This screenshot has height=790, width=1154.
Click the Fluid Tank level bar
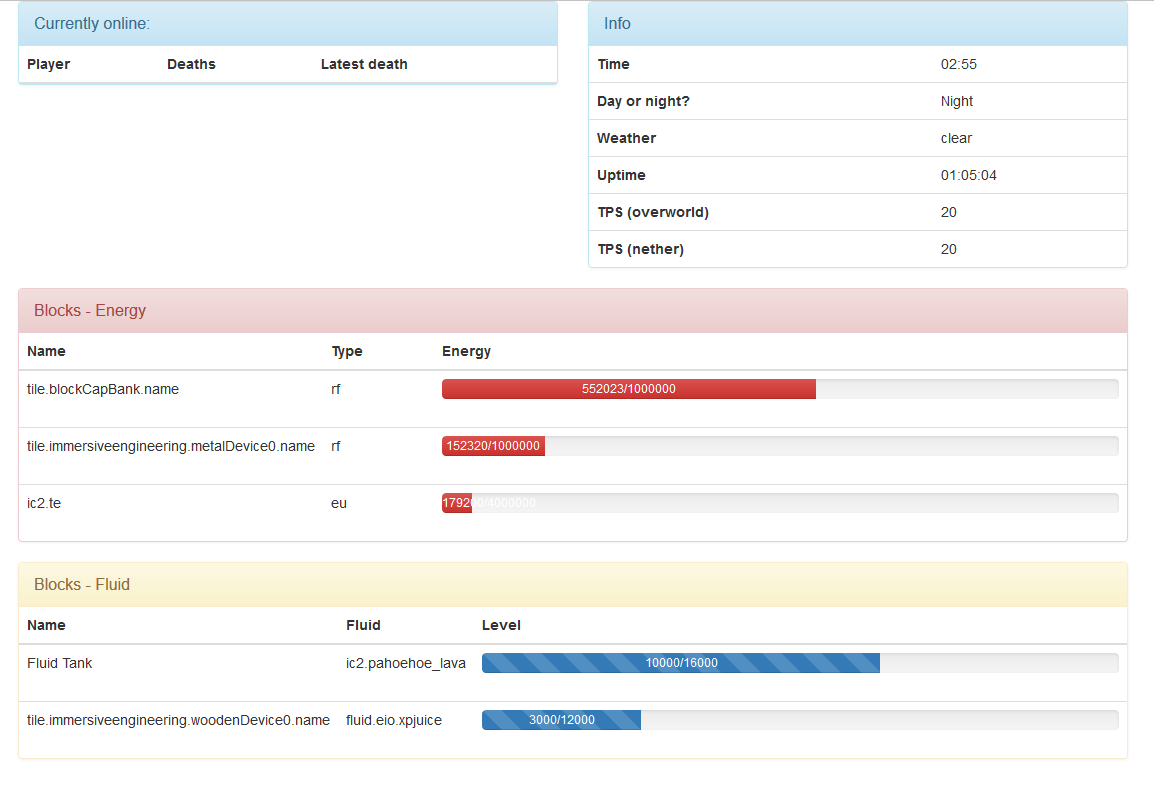point(799,663)
